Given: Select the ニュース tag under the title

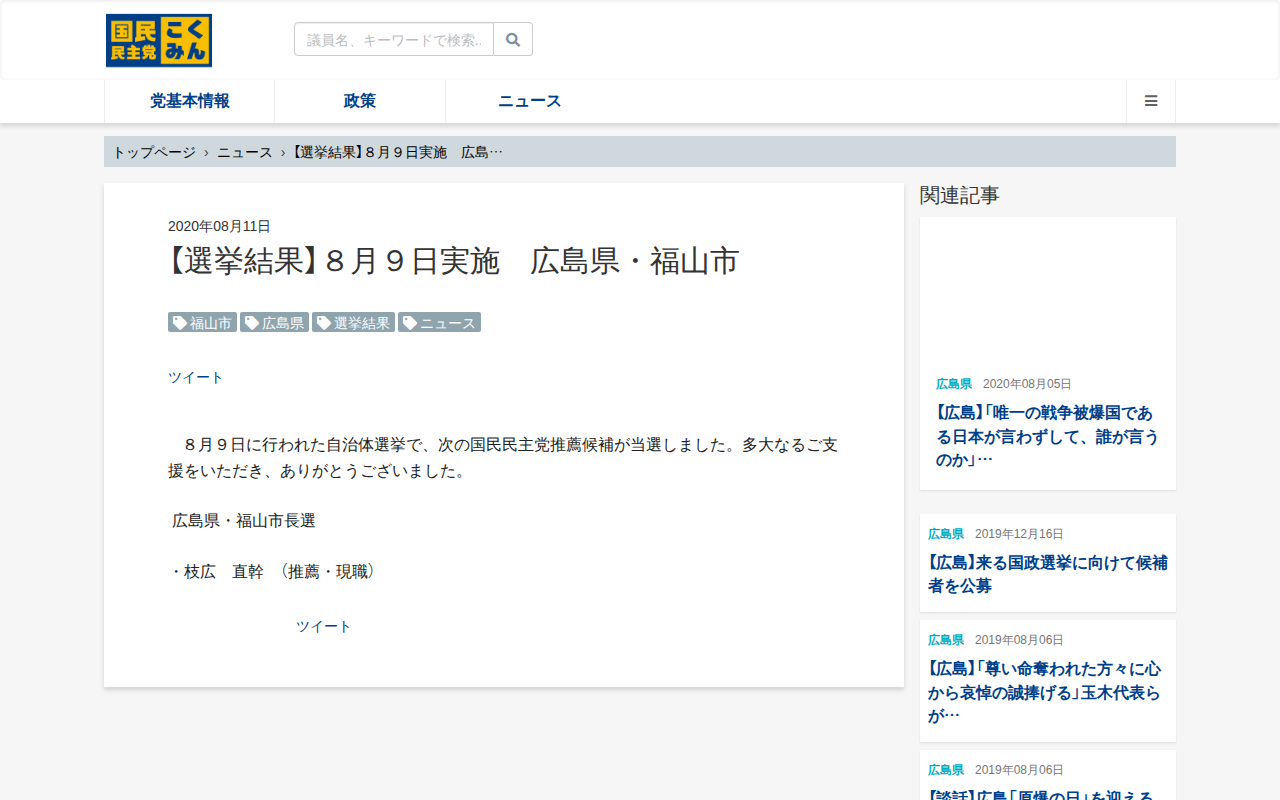Looking at the screenshot, I should [x=439, y=322].
